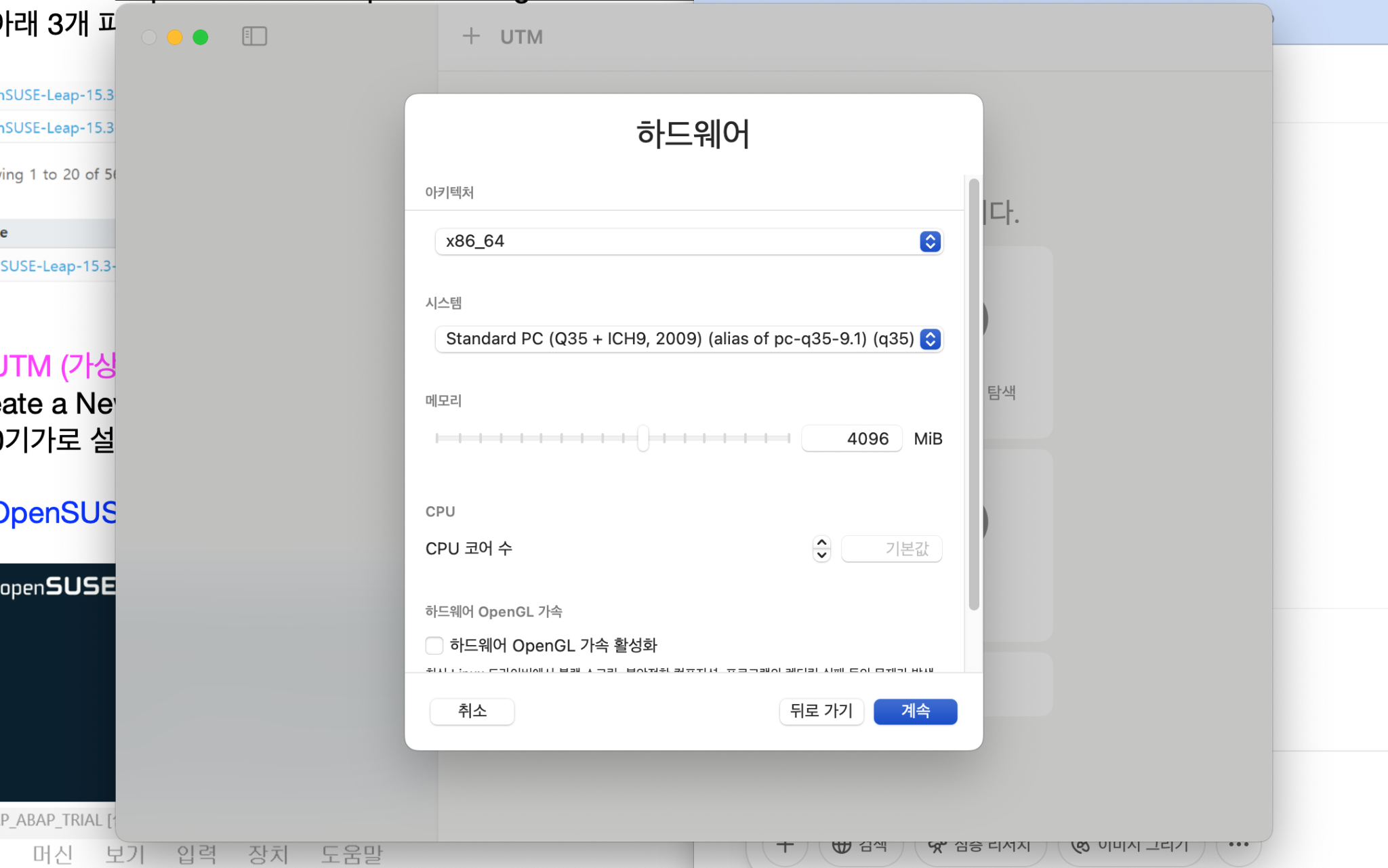Open the 도움말 menu at the bottom

[351, 854]
